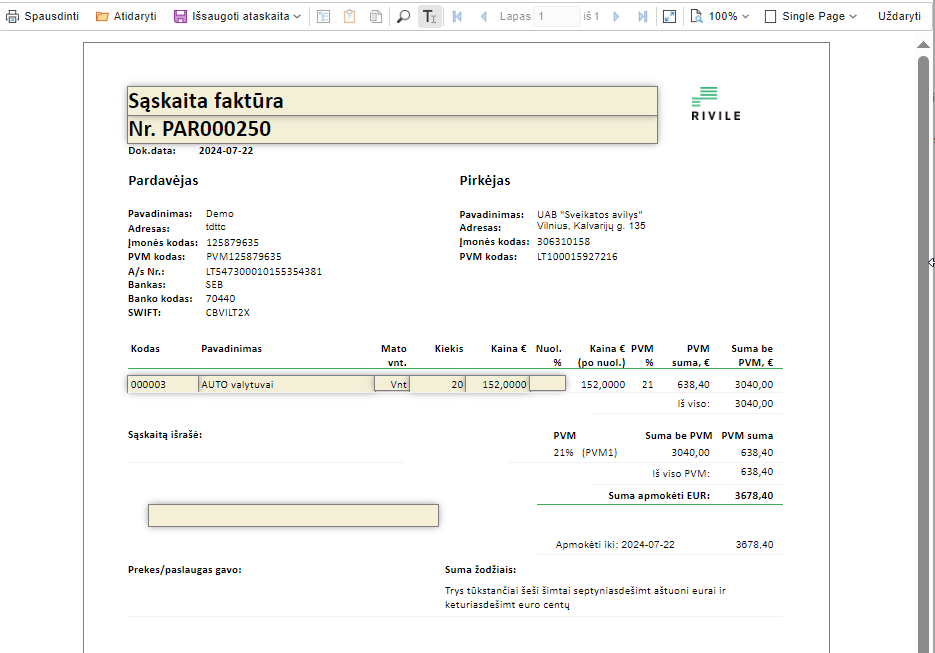The width and height of the screenshot is (935, 653).
Task: Click the empty discount percent cell
Action: [547, 383]
